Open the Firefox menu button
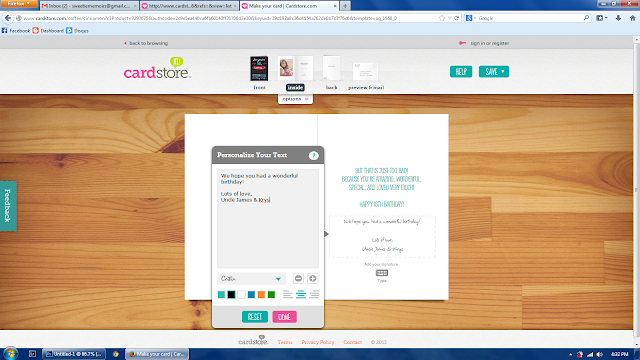Image resolution: width=640 pixels, height=360 pixels. click(x=18, y=4)
